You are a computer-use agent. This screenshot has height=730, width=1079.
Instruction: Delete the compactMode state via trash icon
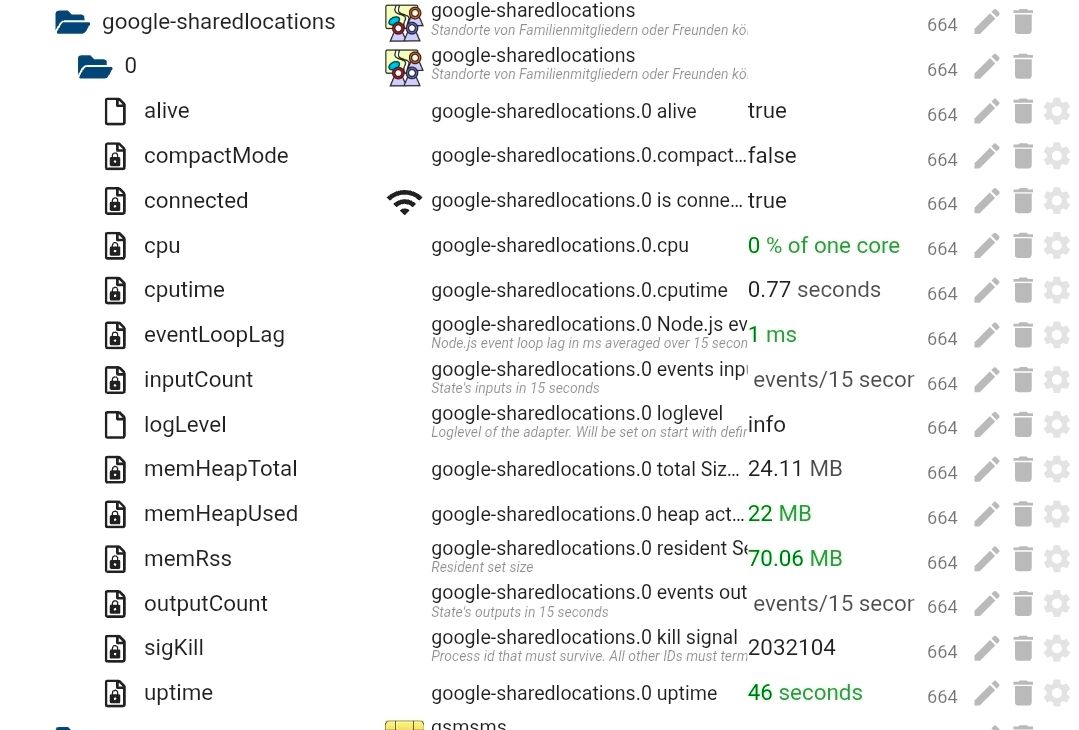coord(1022,156)
